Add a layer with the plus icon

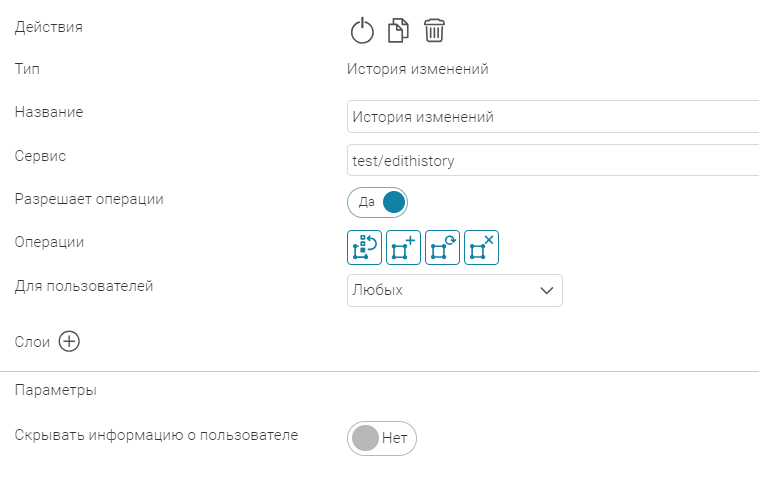[69, 341]
